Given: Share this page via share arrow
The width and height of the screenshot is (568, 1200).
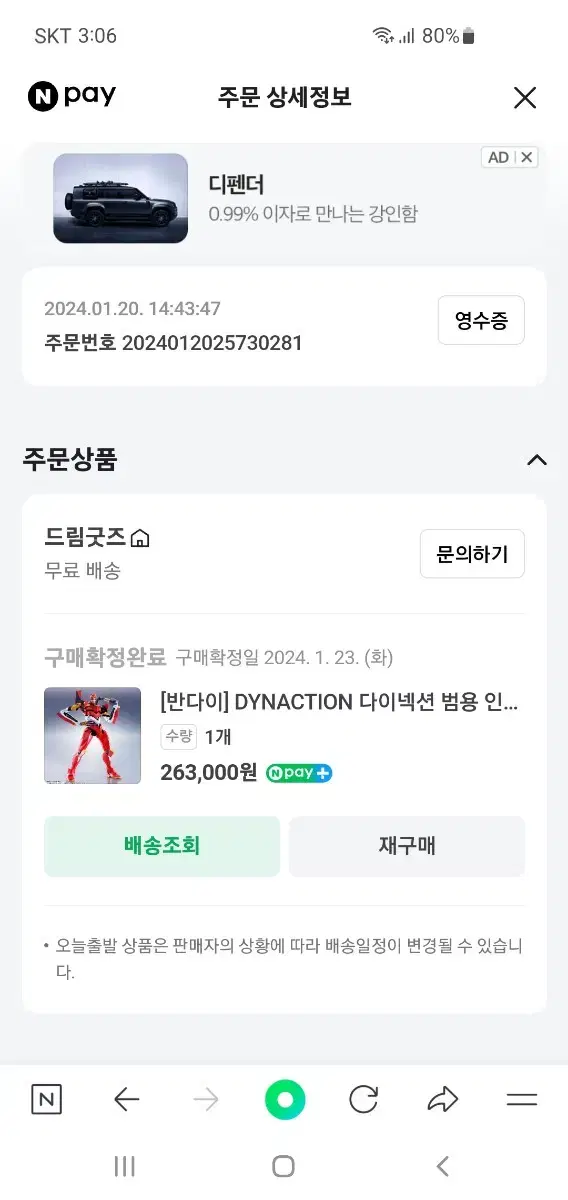Looking at the screenshot, I should pyautogui.click(x=442, y=1101).
